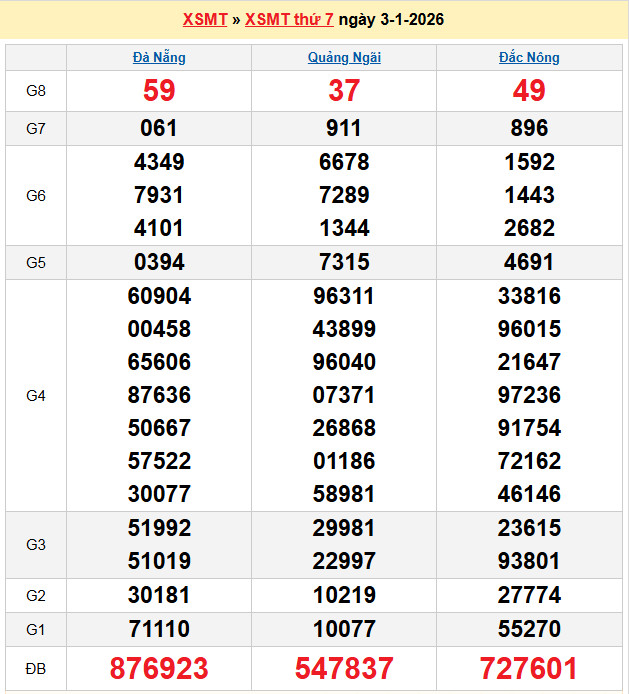Select the special prize number 727601

pos(529,668)
